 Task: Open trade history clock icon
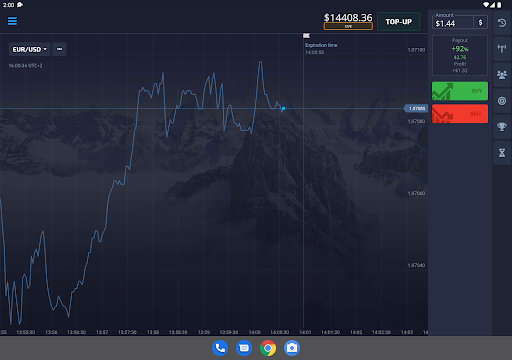pos(502,23)
